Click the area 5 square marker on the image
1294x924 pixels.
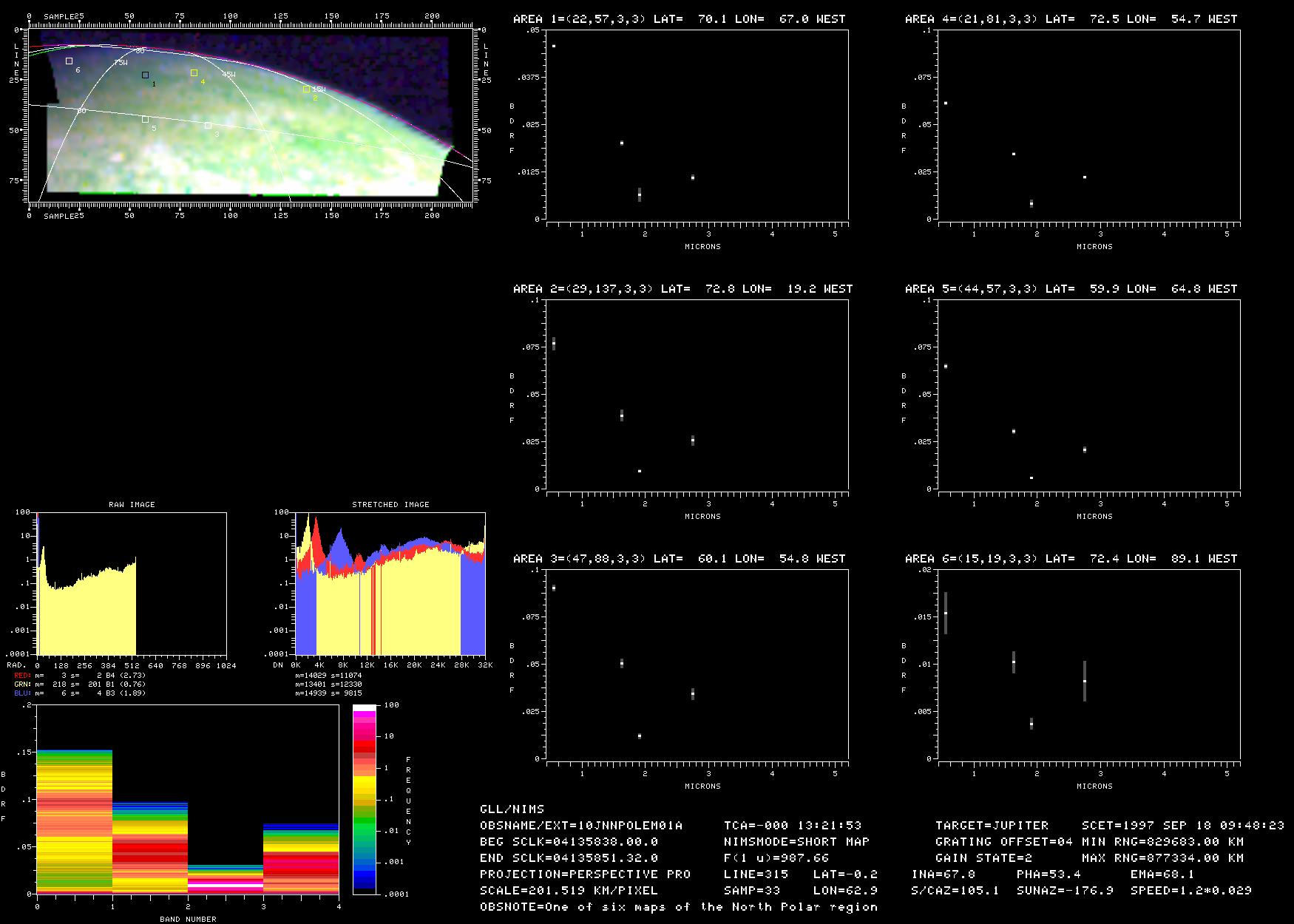[145, 119]
